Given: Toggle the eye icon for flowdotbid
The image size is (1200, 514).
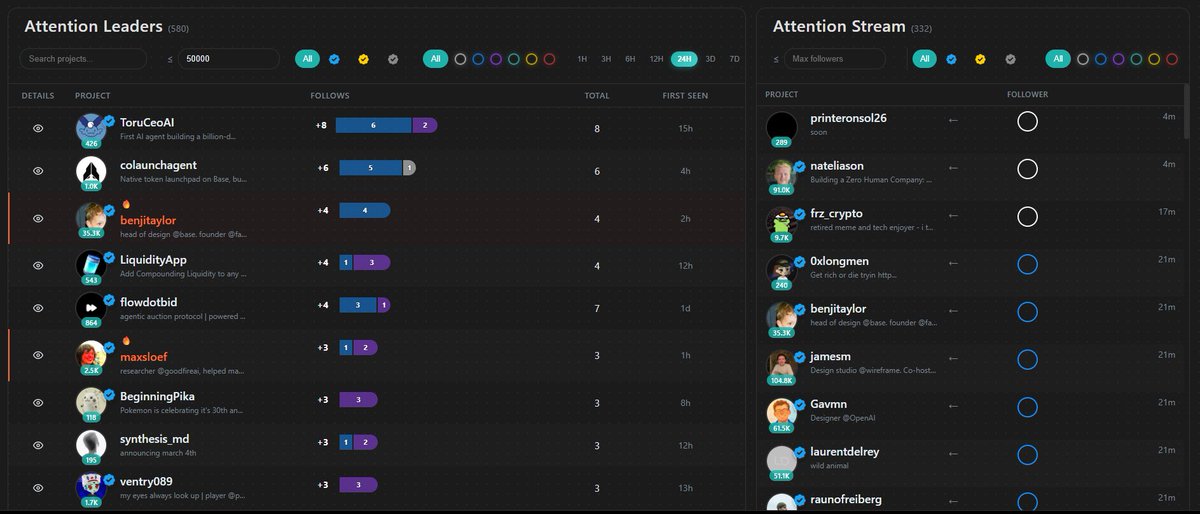Looking at the screenshot, I should coord(38,309).
